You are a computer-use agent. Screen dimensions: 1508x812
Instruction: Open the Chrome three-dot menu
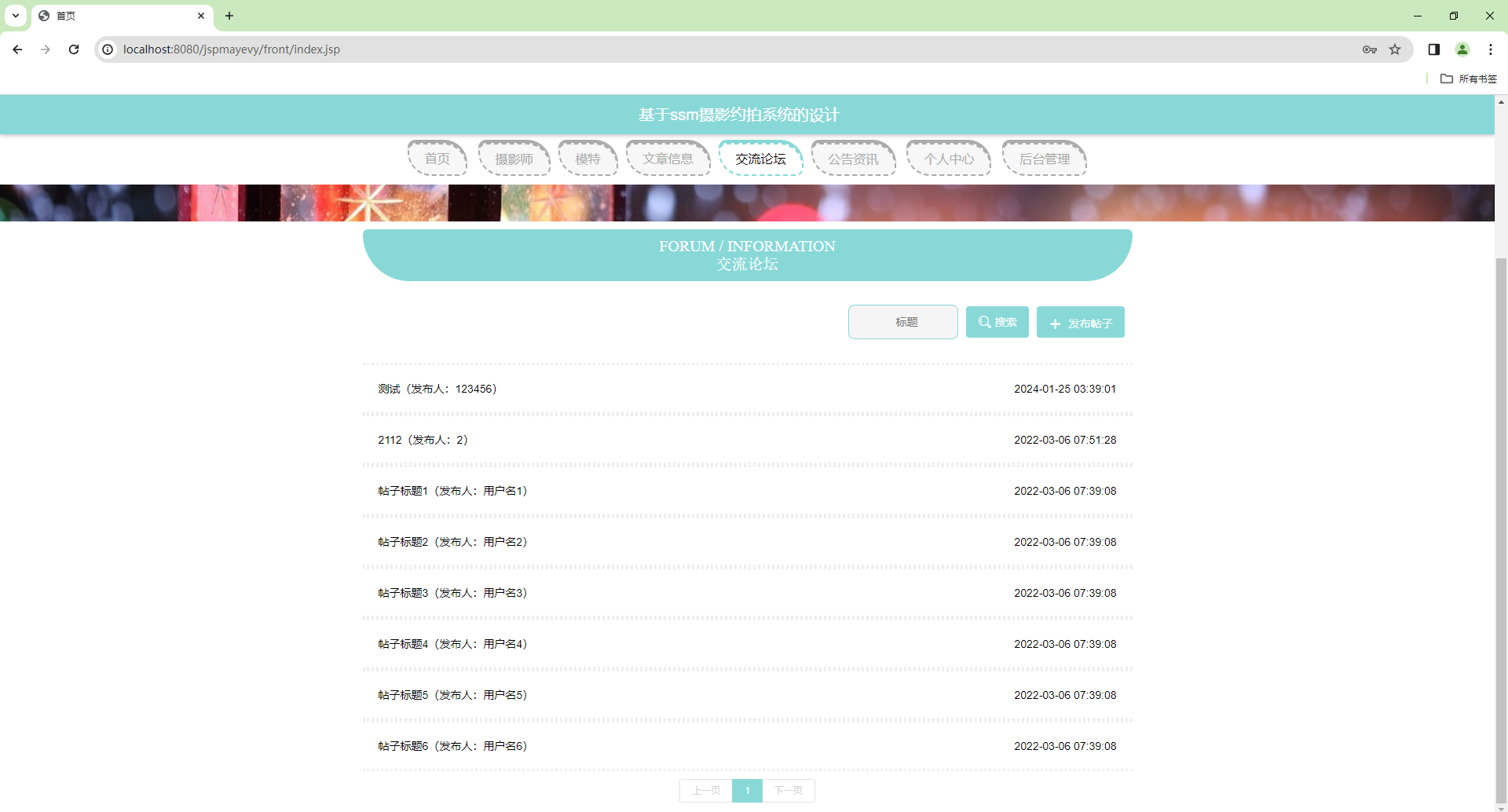[x=1491, y=49]
